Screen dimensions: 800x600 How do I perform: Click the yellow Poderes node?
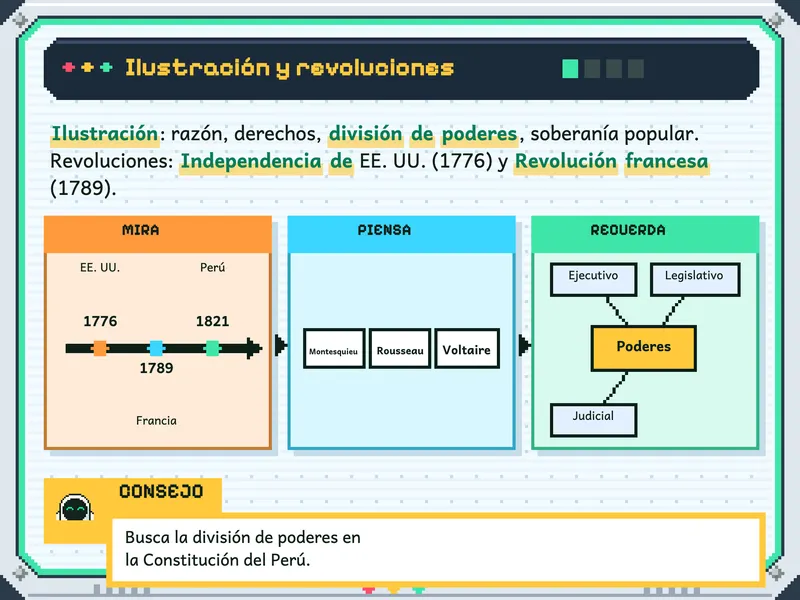(643, 348)
